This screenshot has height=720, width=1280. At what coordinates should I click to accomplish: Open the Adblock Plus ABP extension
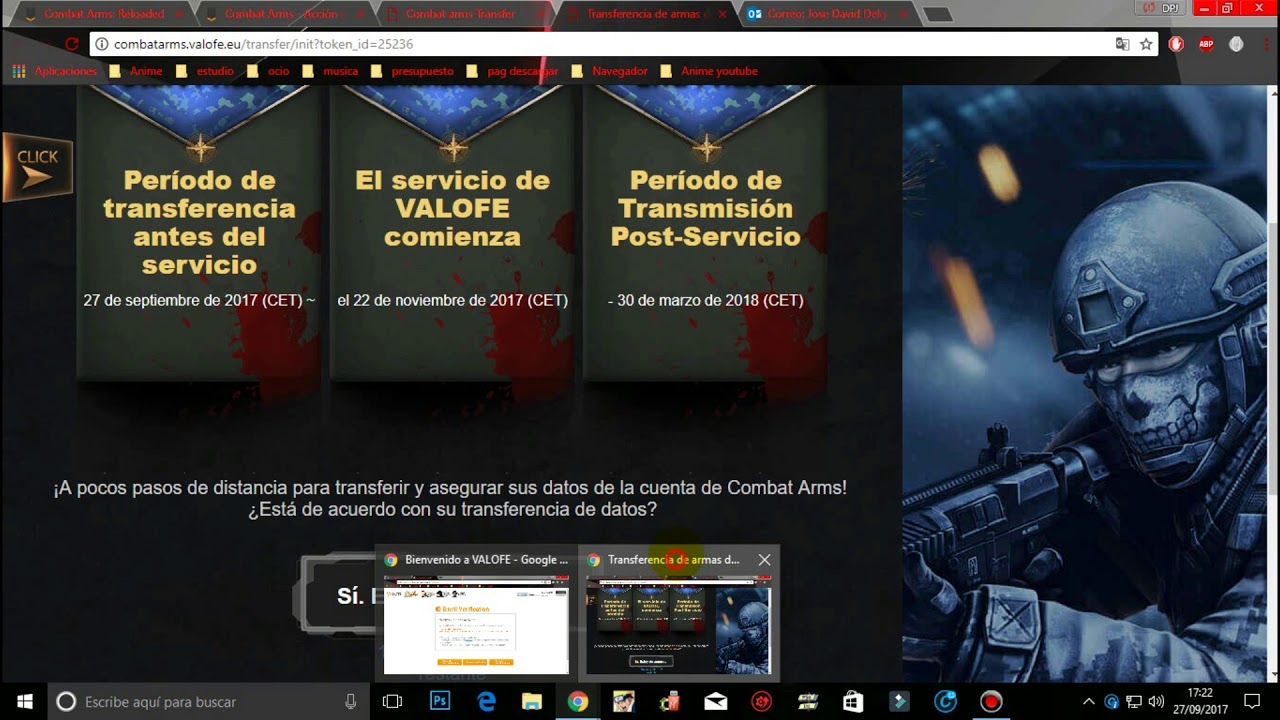[x=1206, y=44]
